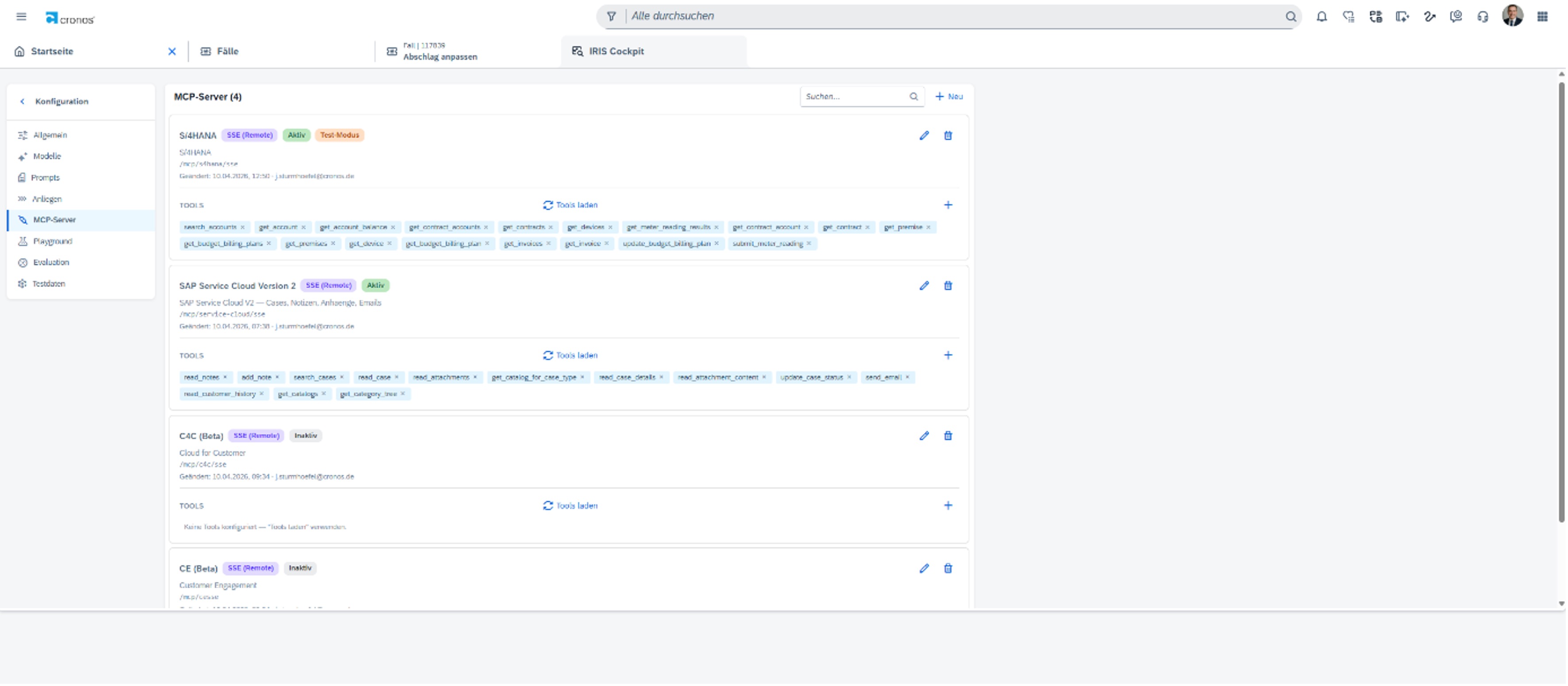Screen dimensions: 1568x686
Task: Remove the send_email tool chip
Action: [907, 378]
